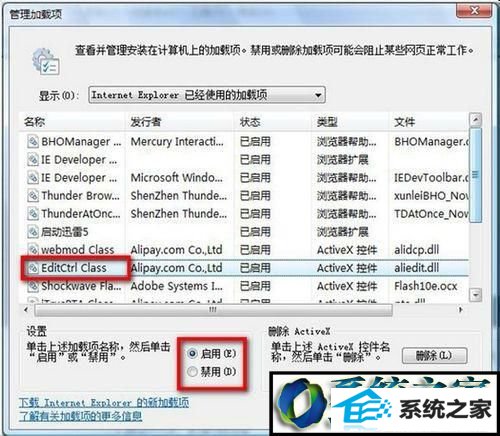
Task: Select the 启用 (Enable) radio button
Action: [192, 353]
